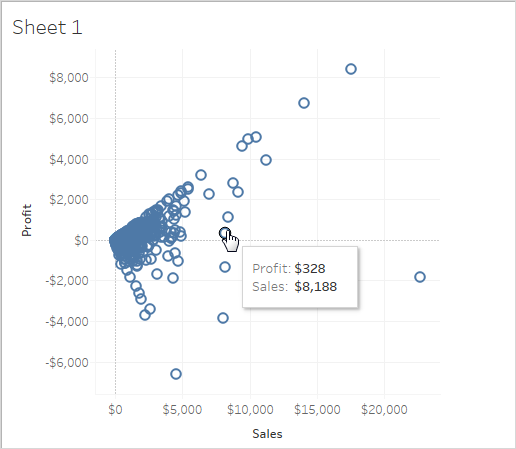
Task: Click the -$6,000 Profit axis label
Action: pyautogui.click(x=67, y=363)
